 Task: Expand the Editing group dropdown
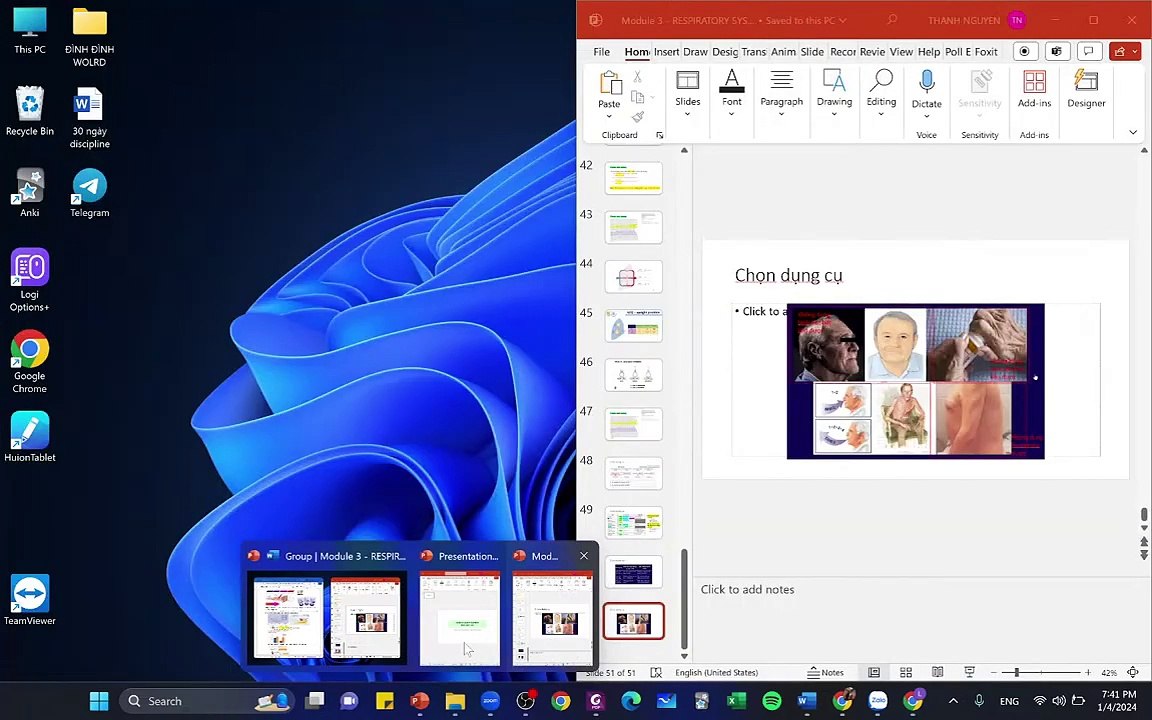pyautogui.click(x=881, y=114)
